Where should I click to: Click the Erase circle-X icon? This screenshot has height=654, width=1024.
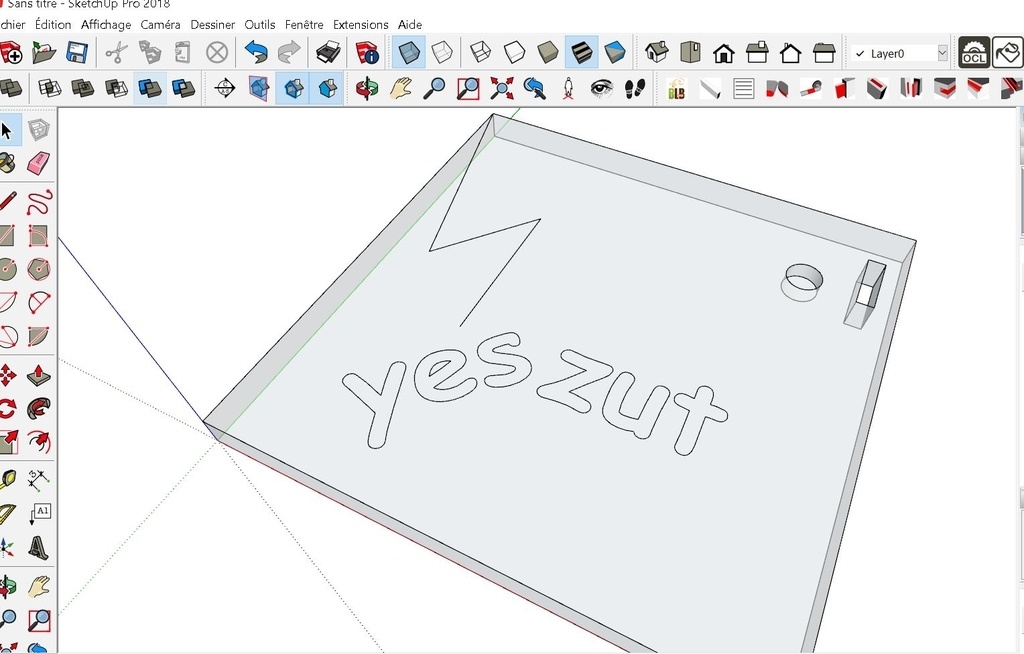217,52
